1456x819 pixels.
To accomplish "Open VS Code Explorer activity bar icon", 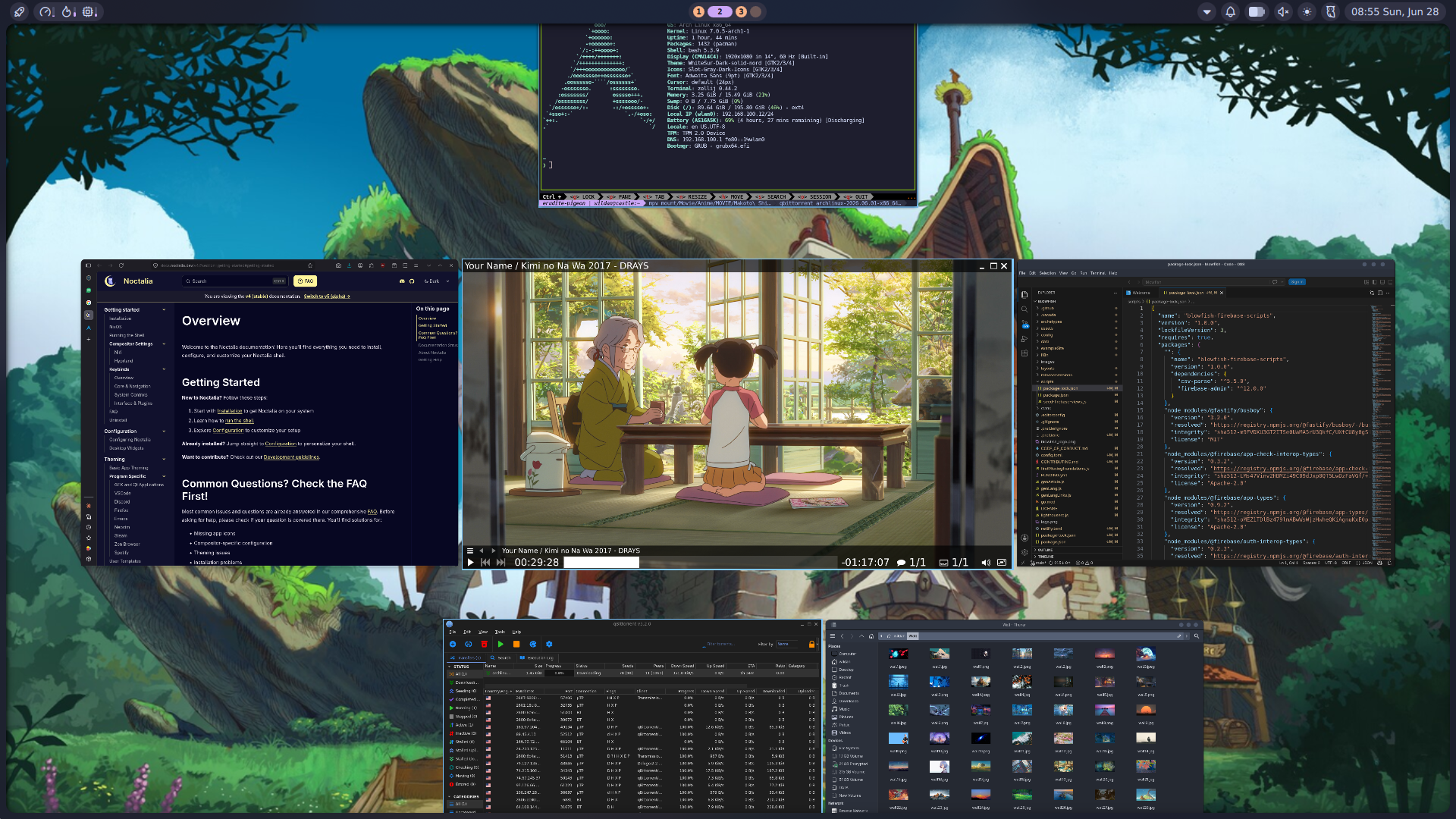I will click(x=1025, y=294).
